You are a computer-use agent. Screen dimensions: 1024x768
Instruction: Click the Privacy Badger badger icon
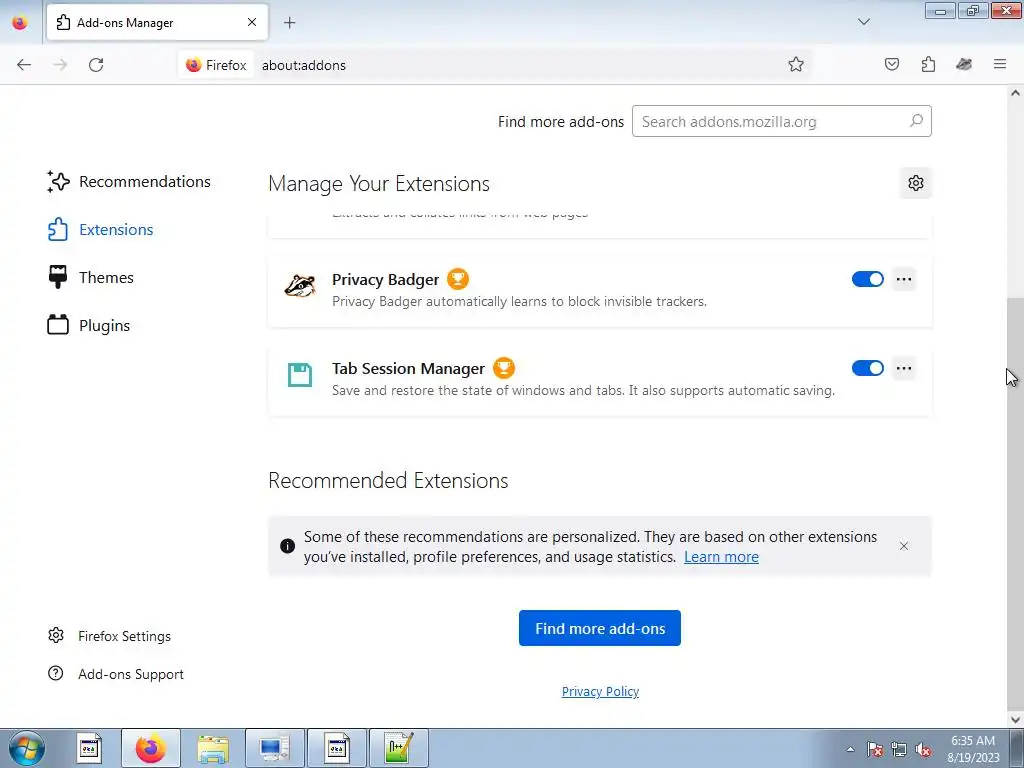(x=300, y=286)
